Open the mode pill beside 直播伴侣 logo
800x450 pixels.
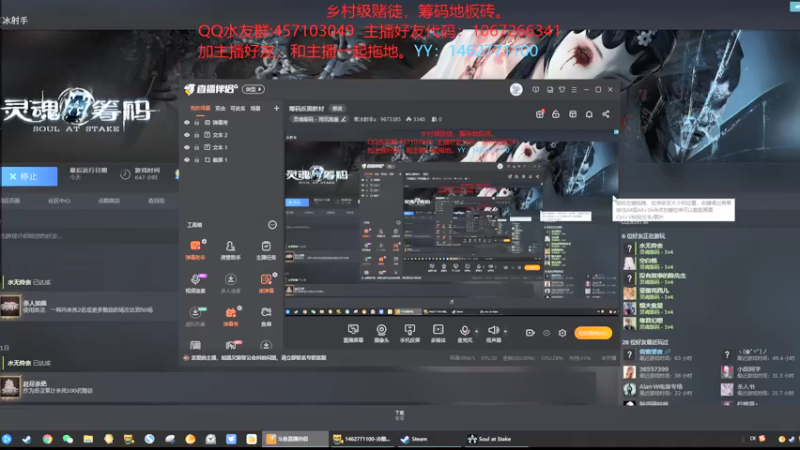[x=253, y=89]
